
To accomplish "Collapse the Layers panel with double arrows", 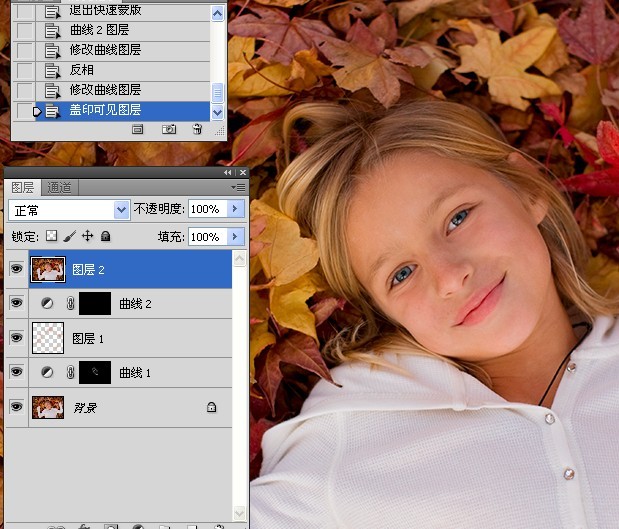I will [x=228, y=173].
